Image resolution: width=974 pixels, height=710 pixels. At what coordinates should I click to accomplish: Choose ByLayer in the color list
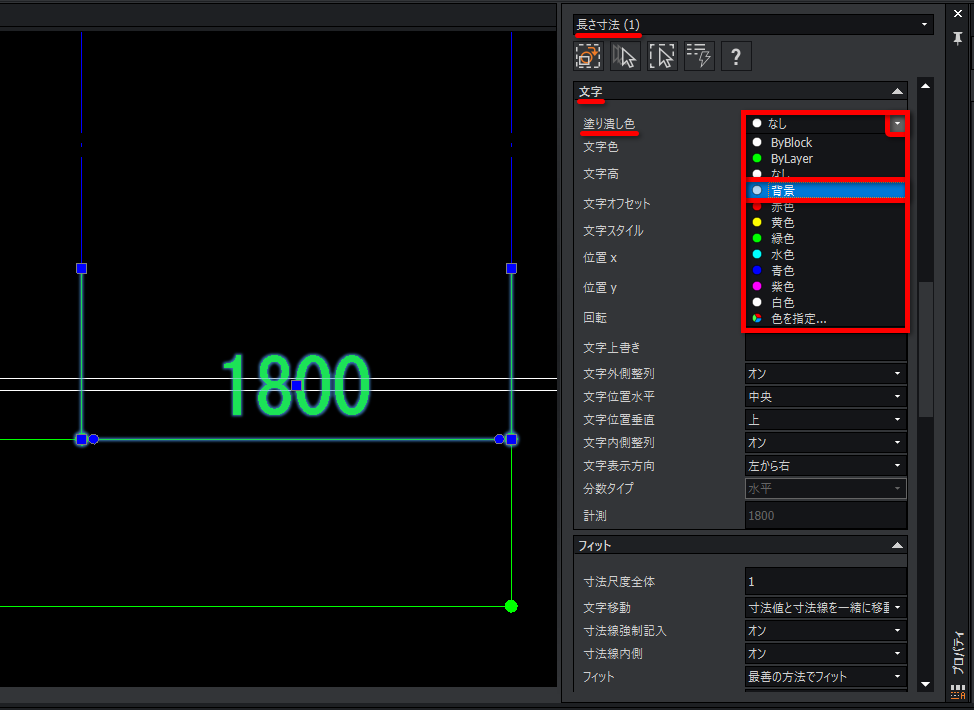[825, 158]
